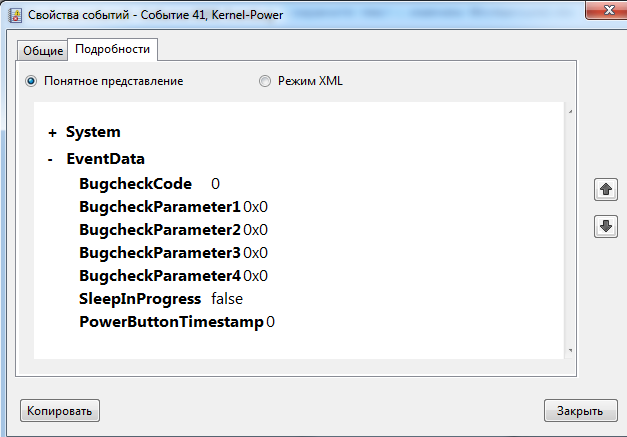
Task: Select the BugcheckParameter2 row
Action: point(160,230)
